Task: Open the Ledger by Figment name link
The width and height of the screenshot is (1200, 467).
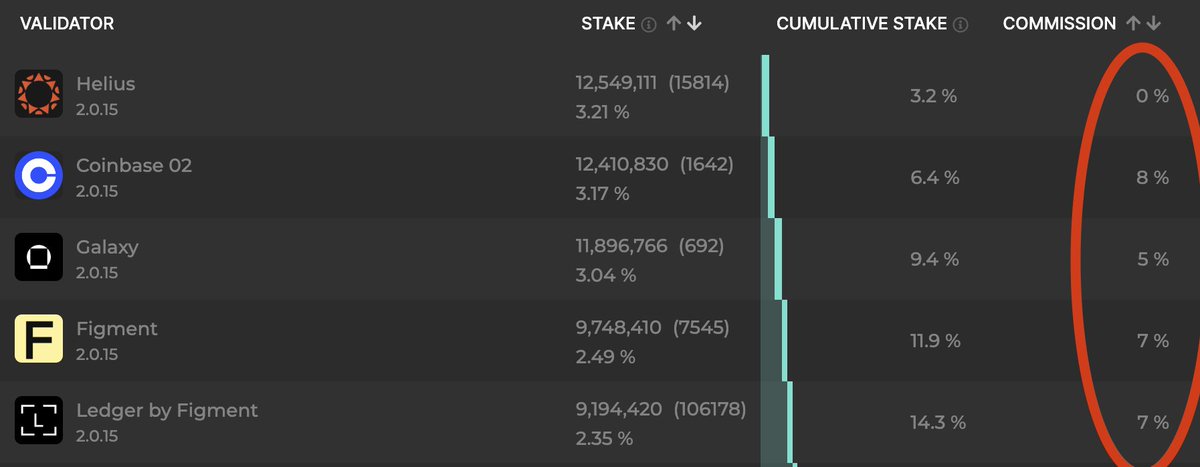Action: pyautogui.click(x=167, y=410)
